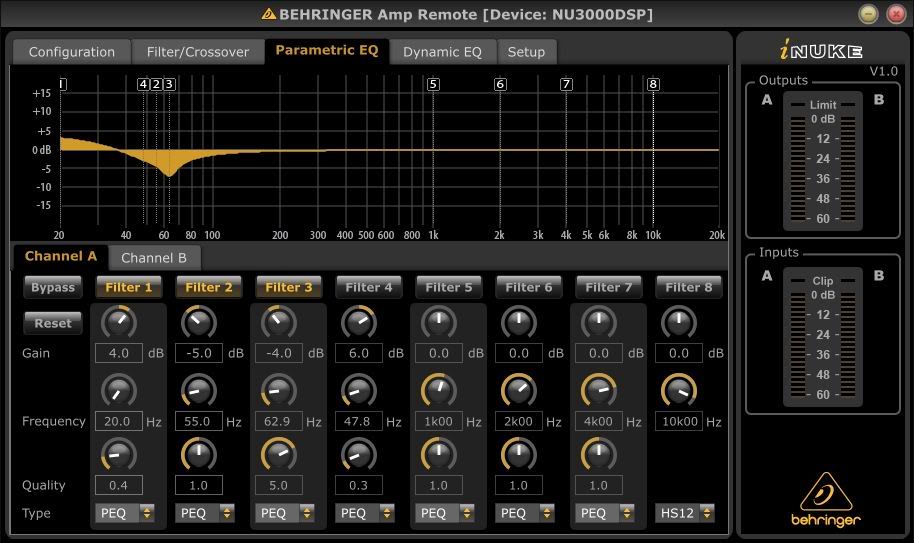The height and width of the screenshot is (543, 914).
Task: Select graph marker 8 at 10k
Action: click(x=653, y=84)
